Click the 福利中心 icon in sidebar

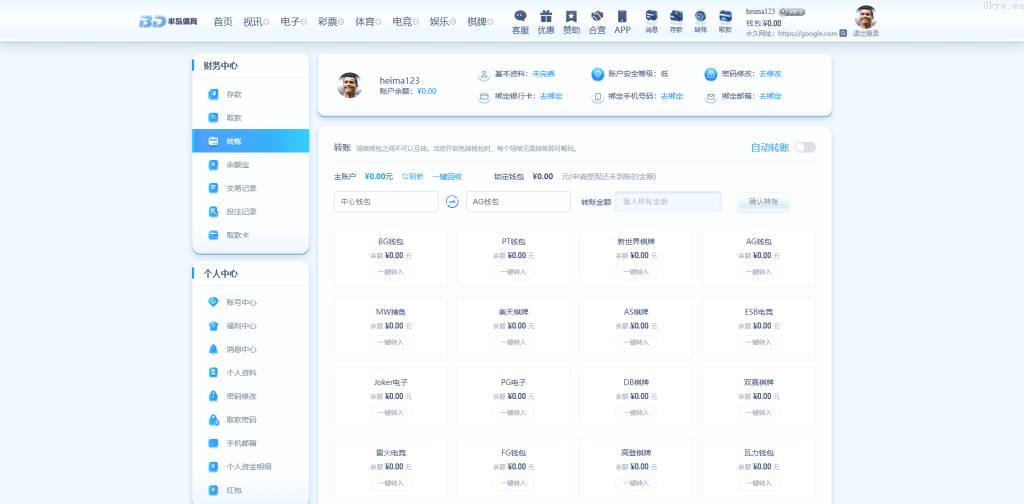[213, 326]
